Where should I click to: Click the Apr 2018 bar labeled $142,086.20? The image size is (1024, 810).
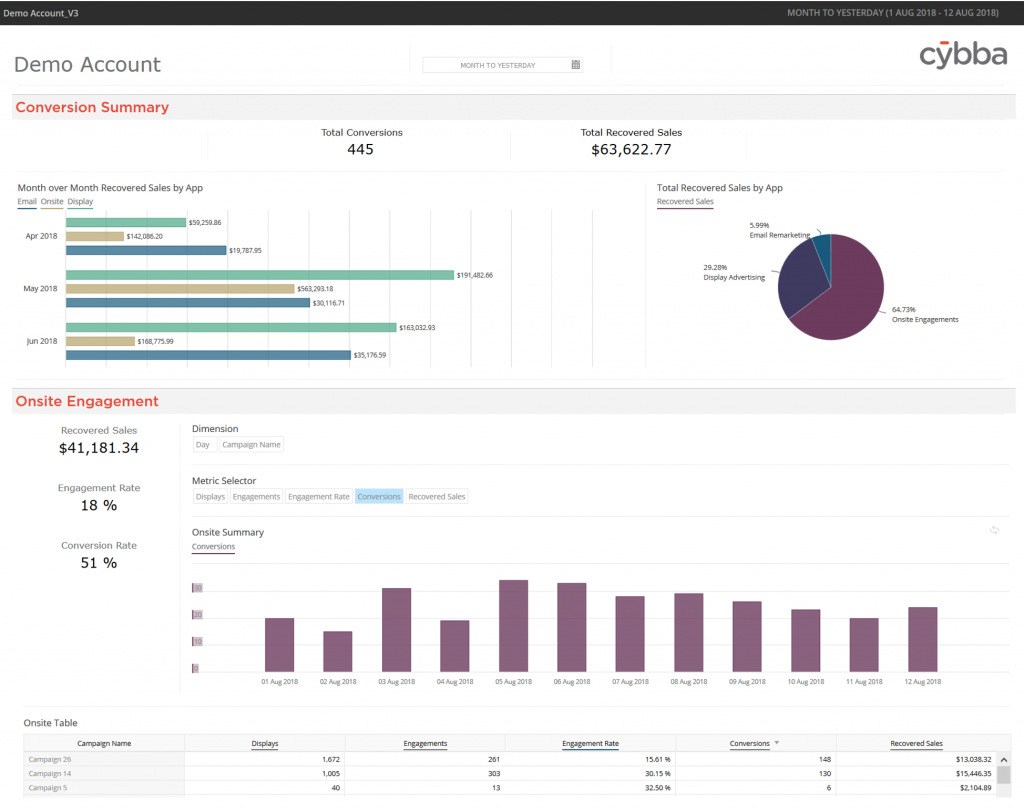[95, 236]
